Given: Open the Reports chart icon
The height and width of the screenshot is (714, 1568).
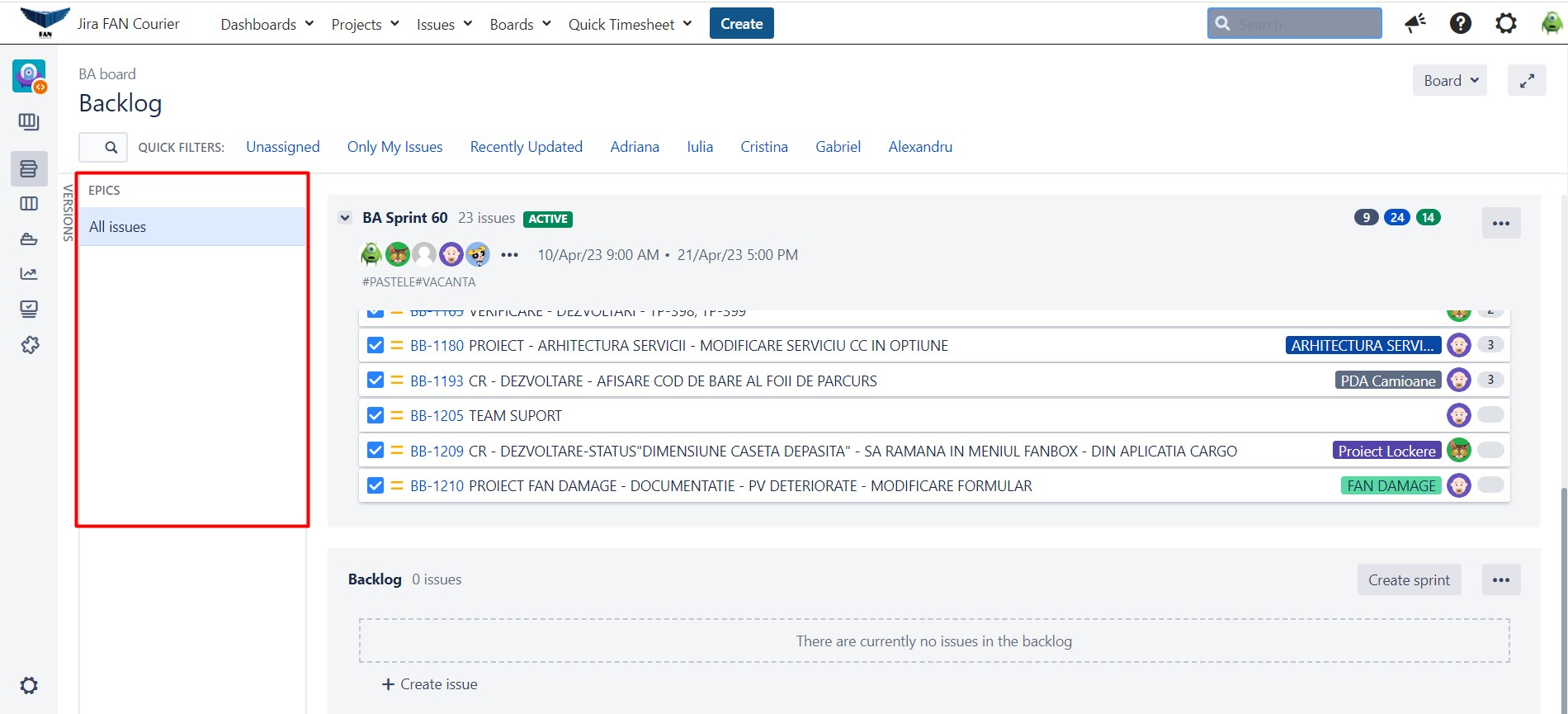Looking at the screenshot, I should click(29, 274).
